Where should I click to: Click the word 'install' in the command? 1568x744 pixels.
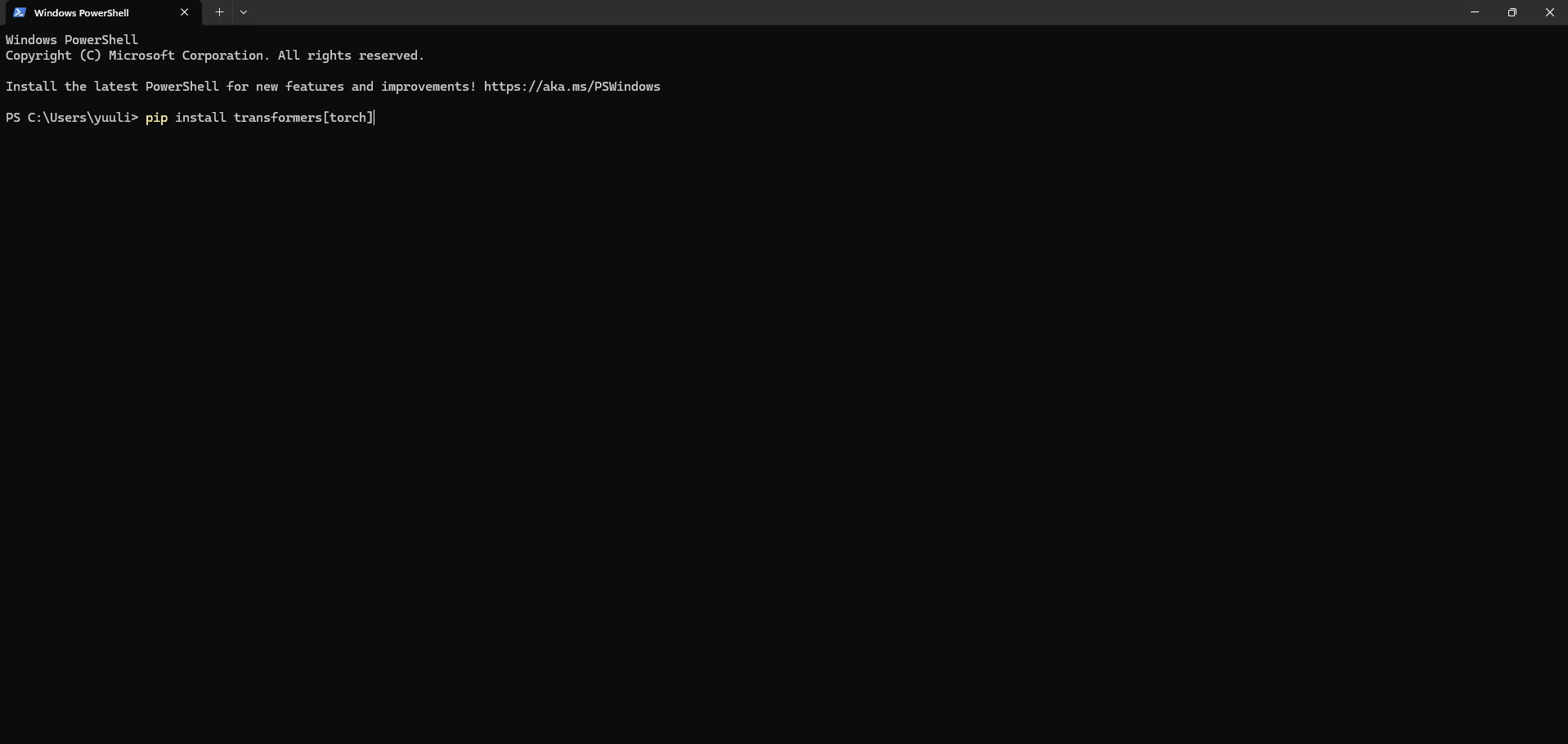click(200, 118)
